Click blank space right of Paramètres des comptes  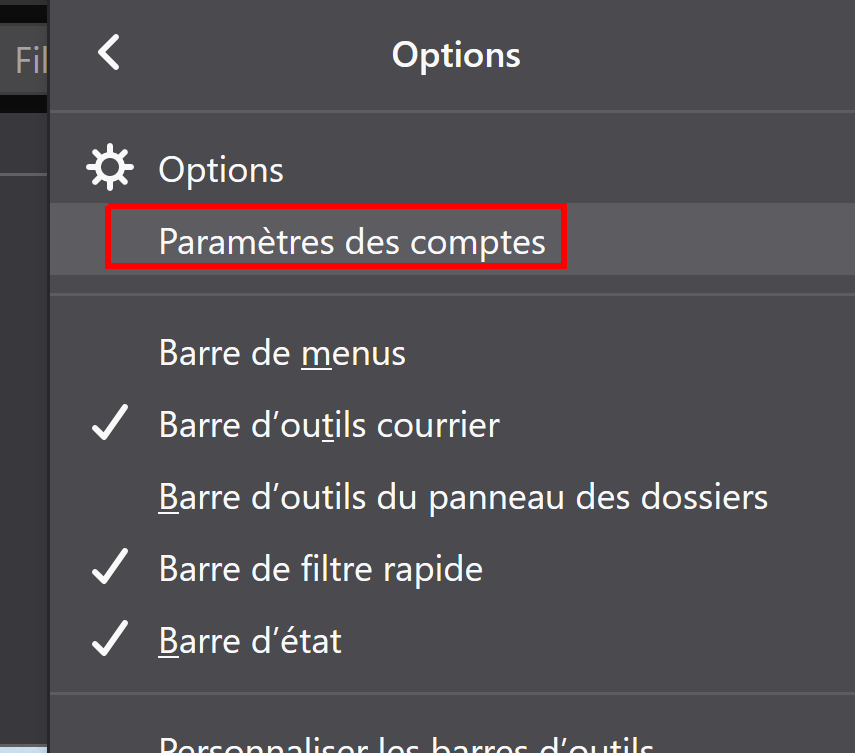(710, 241)
